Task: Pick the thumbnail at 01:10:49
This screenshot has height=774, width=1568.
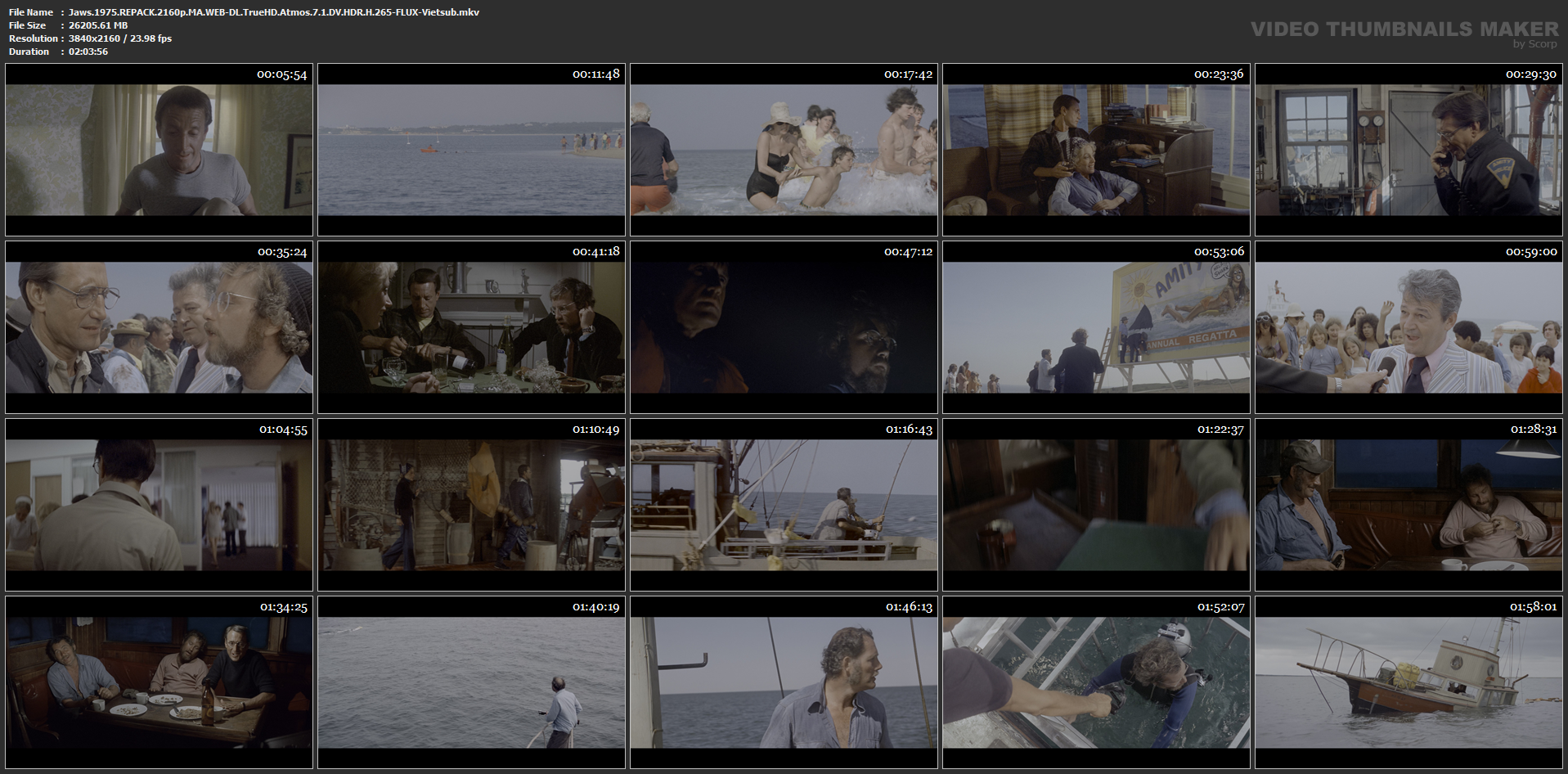Action: coord(471,505)
